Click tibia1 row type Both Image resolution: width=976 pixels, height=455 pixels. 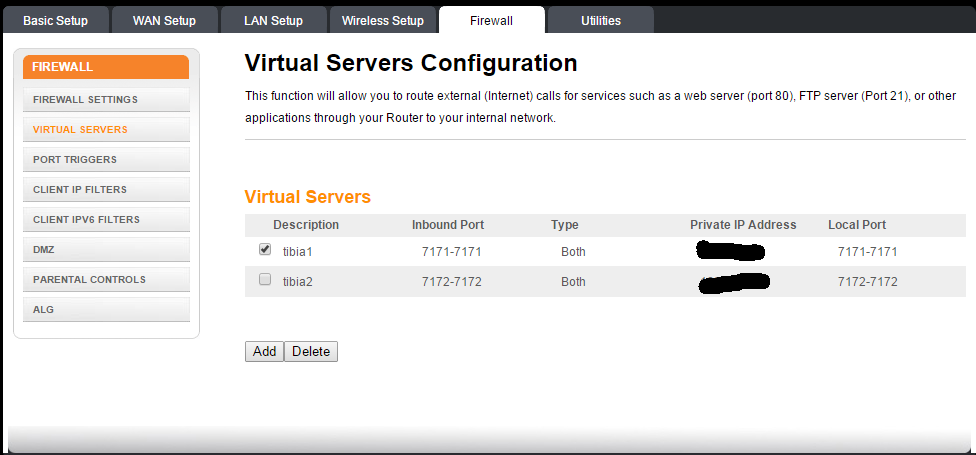coord(573,252)
